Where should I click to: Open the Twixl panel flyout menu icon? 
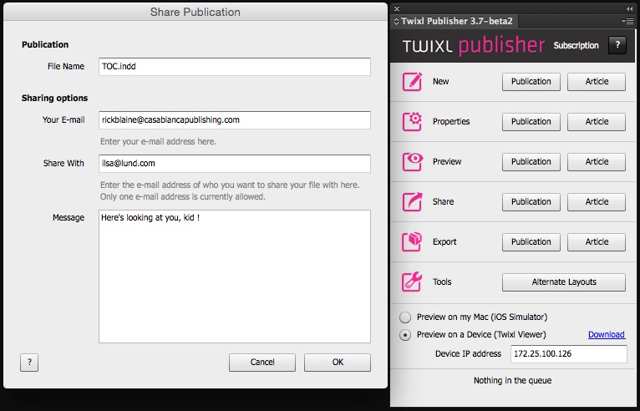[628, 21]
